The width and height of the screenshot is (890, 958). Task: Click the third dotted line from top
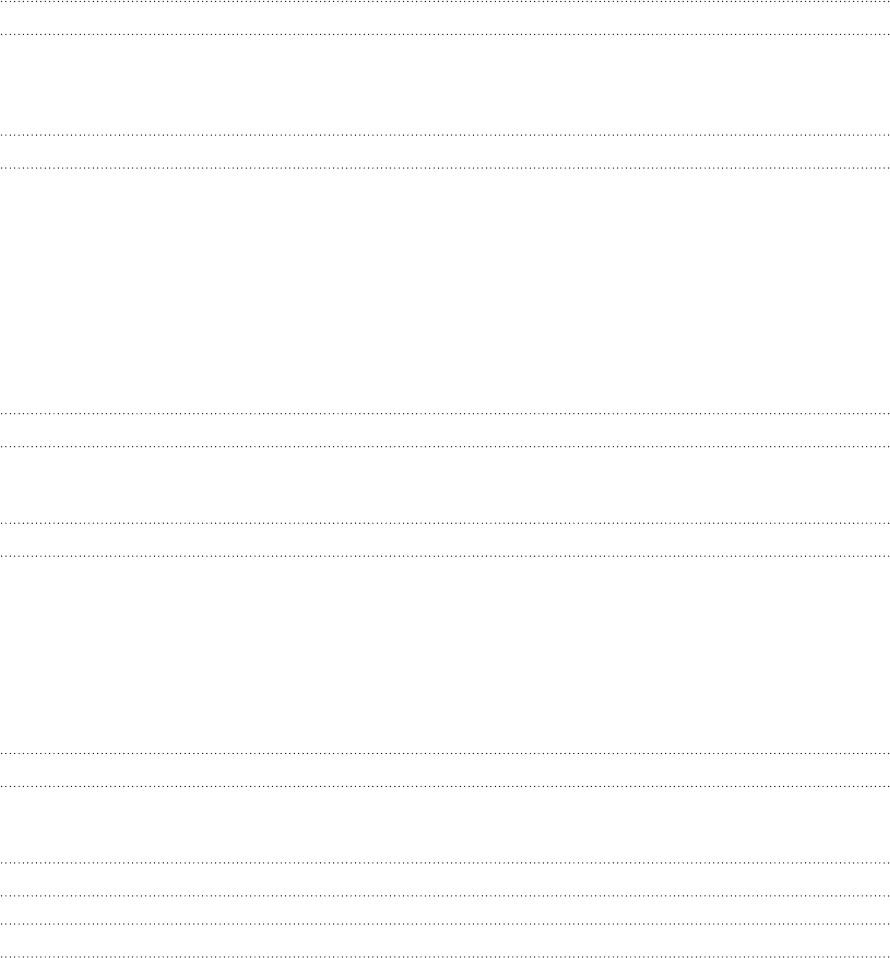click(445, 134)
